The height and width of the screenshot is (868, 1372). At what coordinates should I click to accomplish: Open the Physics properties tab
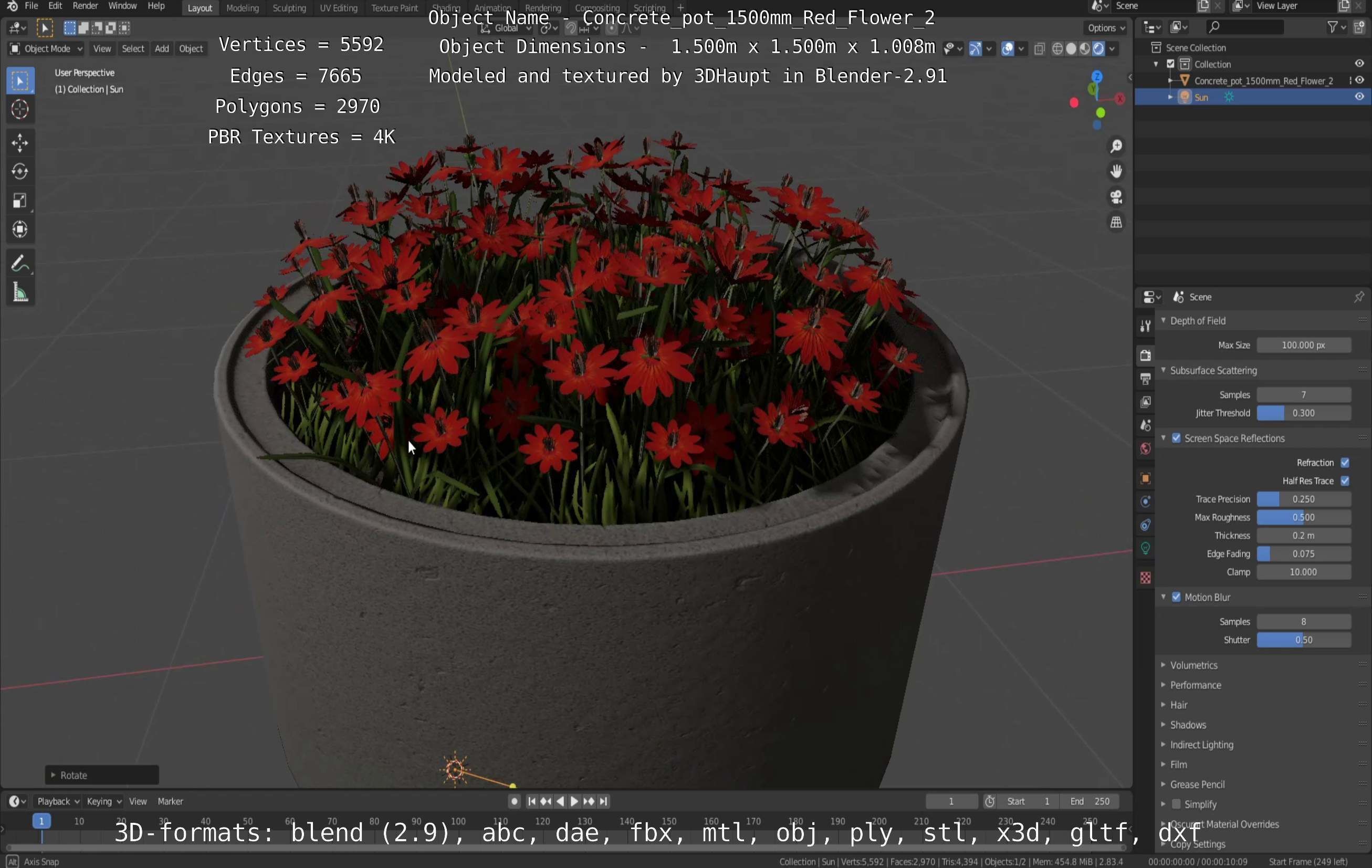tap(1145, 501)
